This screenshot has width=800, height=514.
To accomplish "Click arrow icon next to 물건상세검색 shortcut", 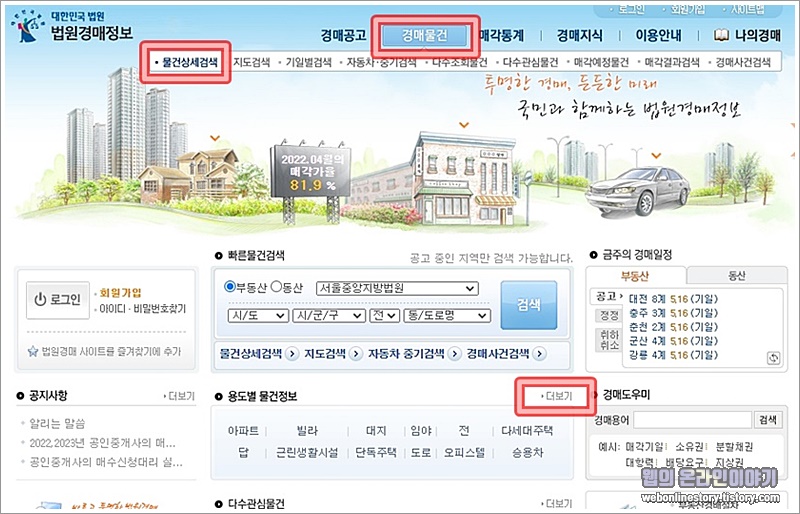I will click(x=292, y=353).
